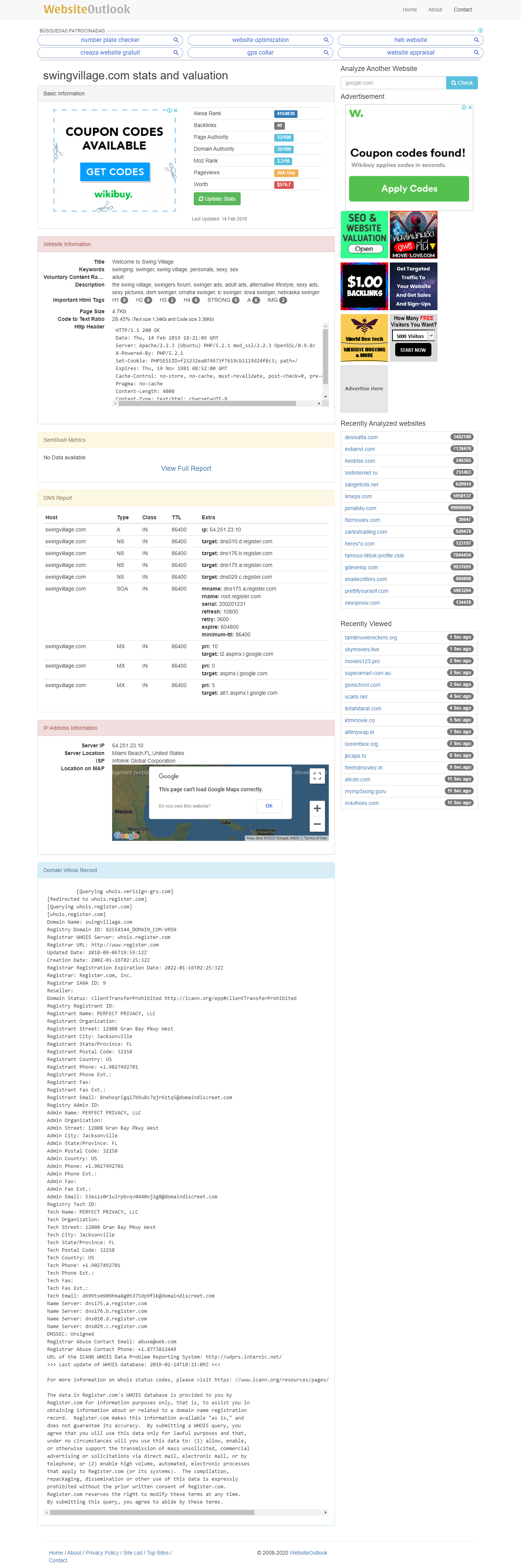The width and height of the screenshot is (521, 1568).
Task: Click the Check button
Action: coord(462,83)
